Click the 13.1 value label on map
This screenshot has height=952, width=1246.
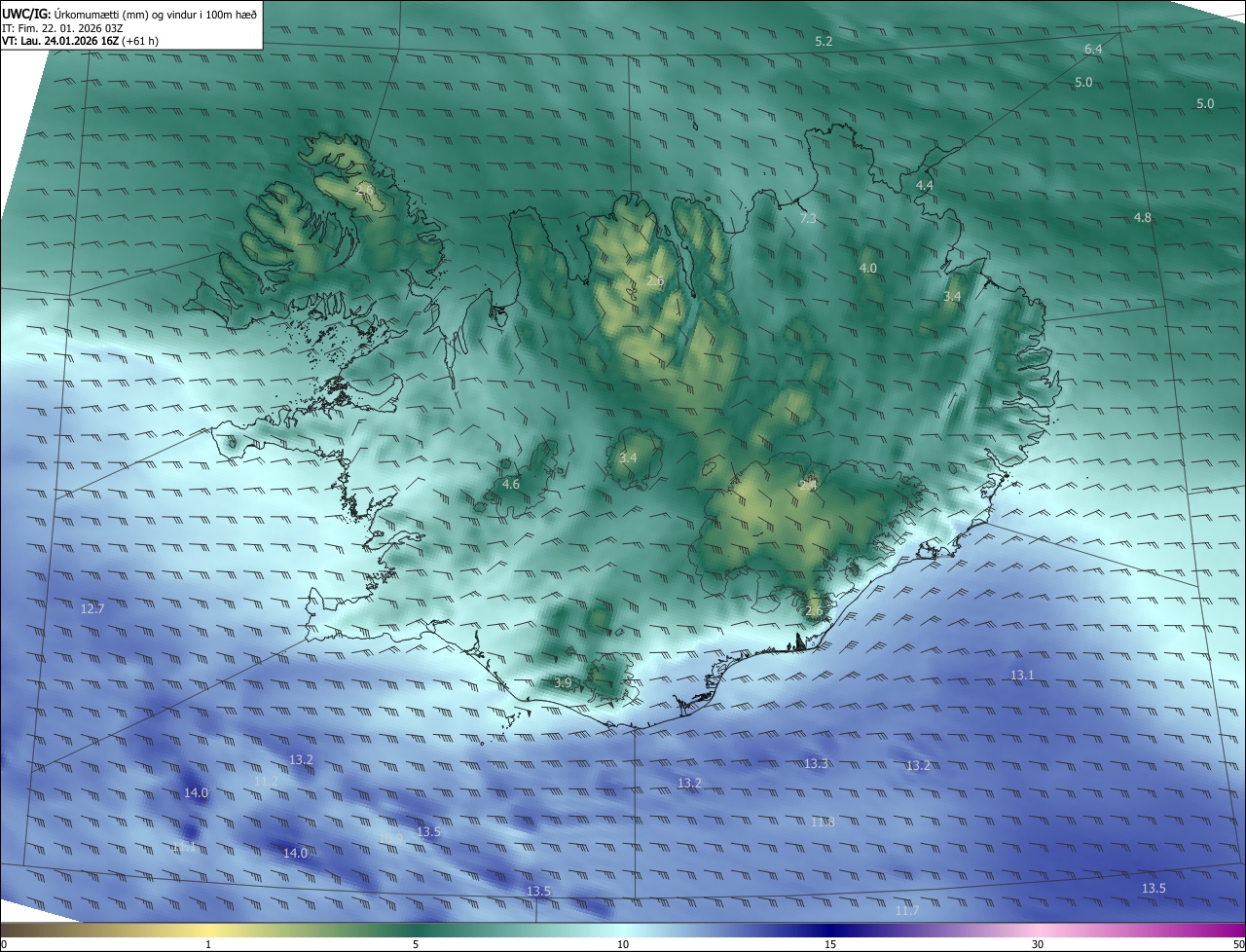1022,675
